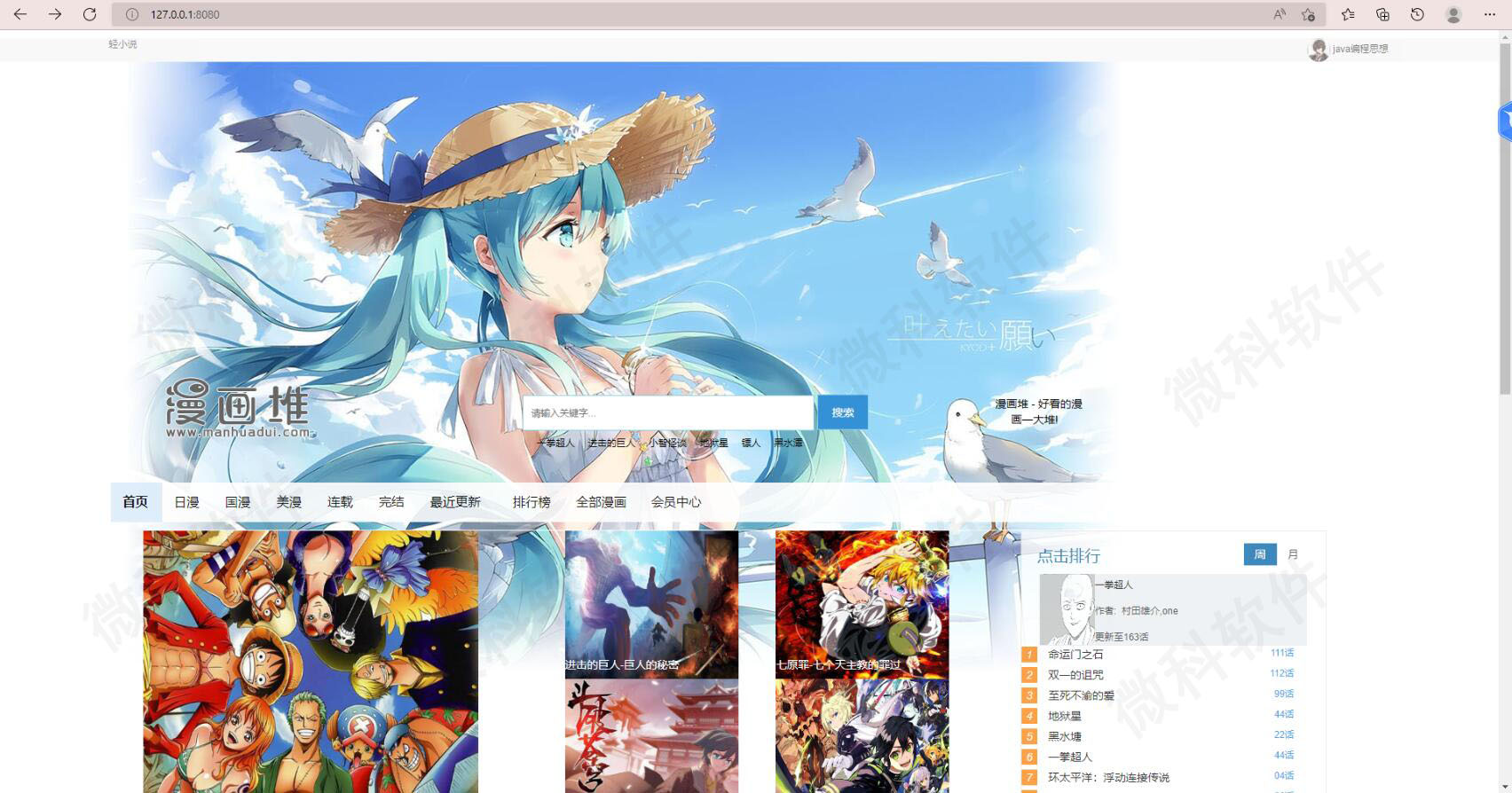Click chapter count 99话 in ranking

pyautogui.click(x=1284, y=694)
